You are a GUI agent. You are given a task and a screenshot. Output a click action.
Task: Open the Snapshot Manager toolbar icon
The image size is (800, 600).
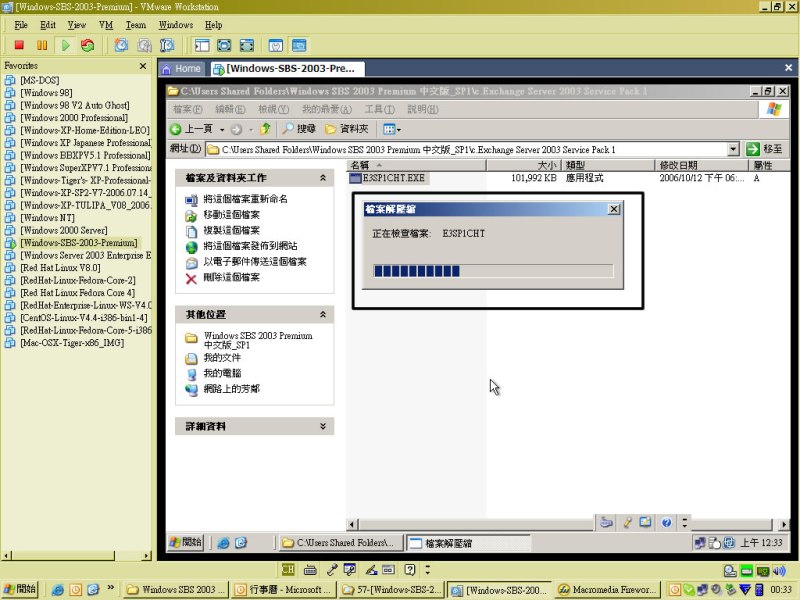coord(167,45)
